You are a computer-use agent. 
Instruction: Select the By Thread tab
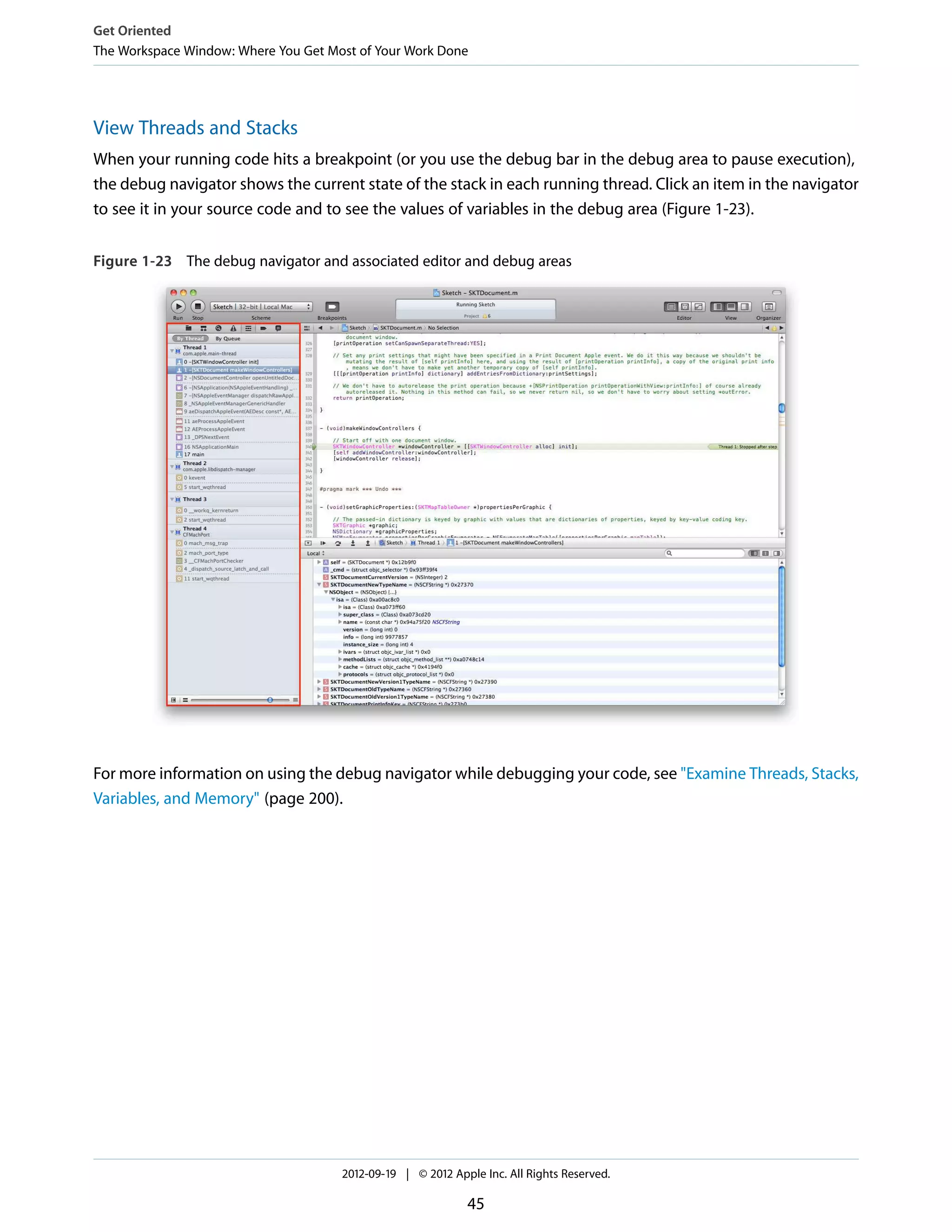coord(190,338)
